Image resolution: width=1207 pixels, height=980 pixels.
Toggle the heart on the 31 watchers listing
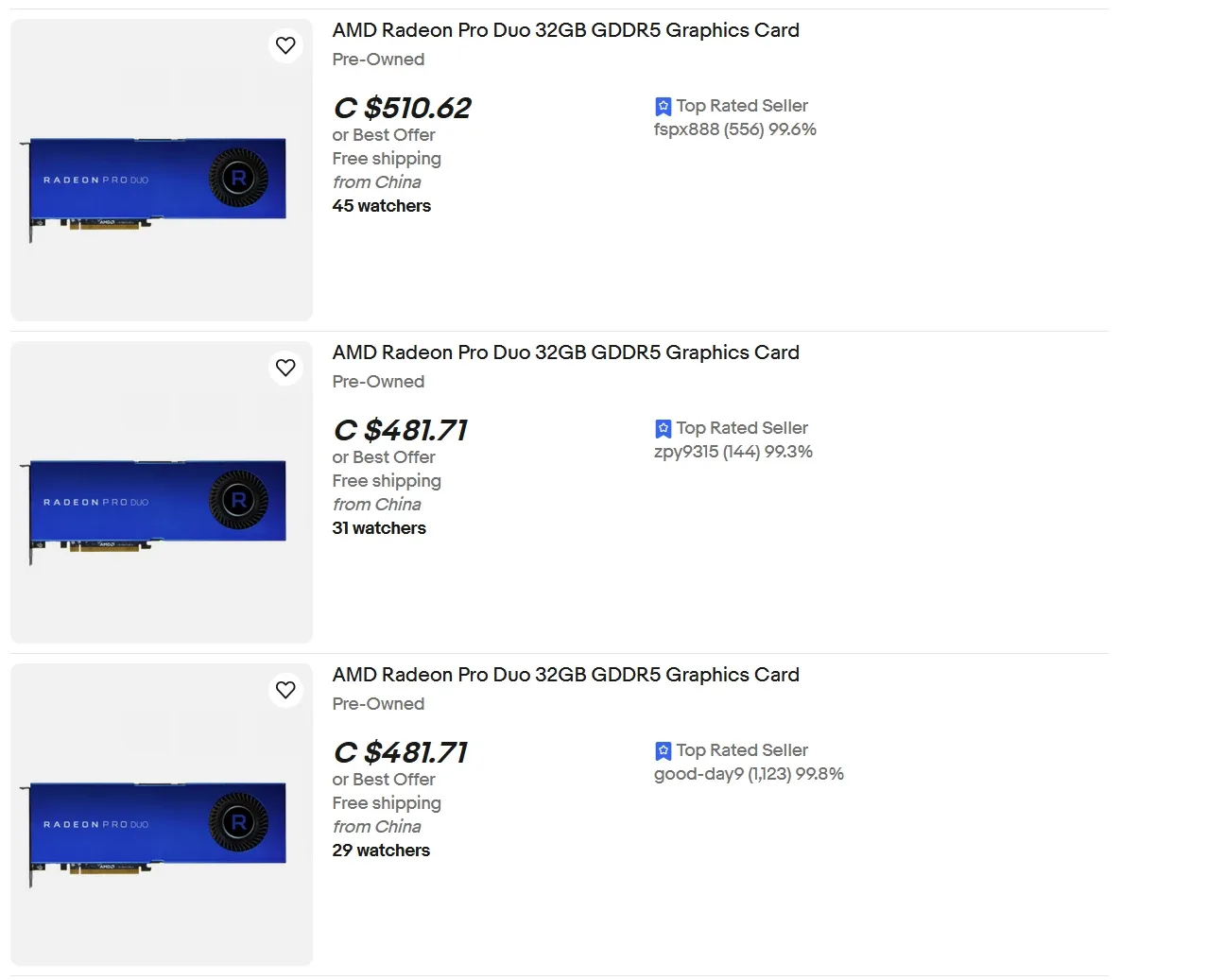tap(285, 368)
